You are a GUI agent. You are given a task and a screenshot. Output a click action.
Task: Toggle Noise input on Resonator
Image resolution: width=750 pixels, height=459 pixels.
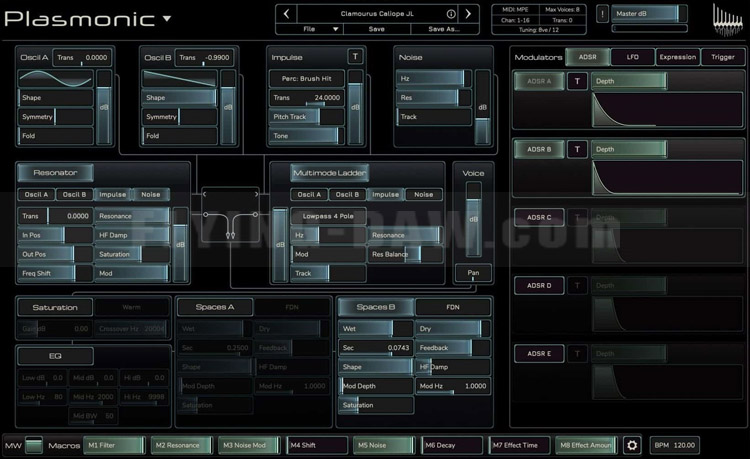click(151, 195)
